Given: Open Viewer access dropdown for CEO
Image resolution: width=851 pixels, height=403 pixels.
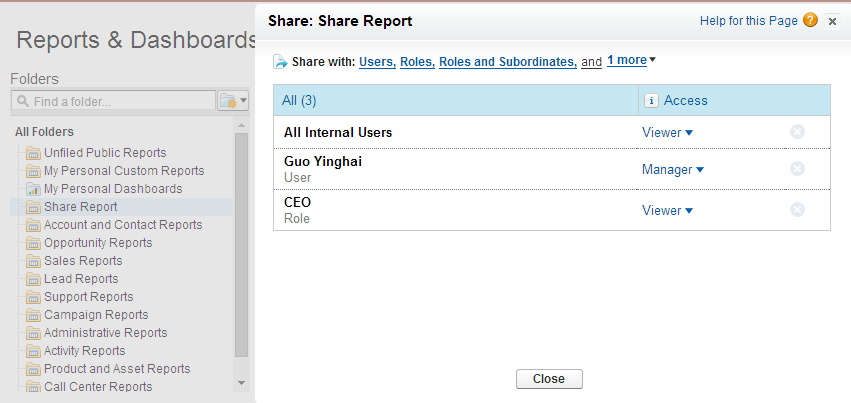Looking at the screenshot, I should [x=668, y=210].
